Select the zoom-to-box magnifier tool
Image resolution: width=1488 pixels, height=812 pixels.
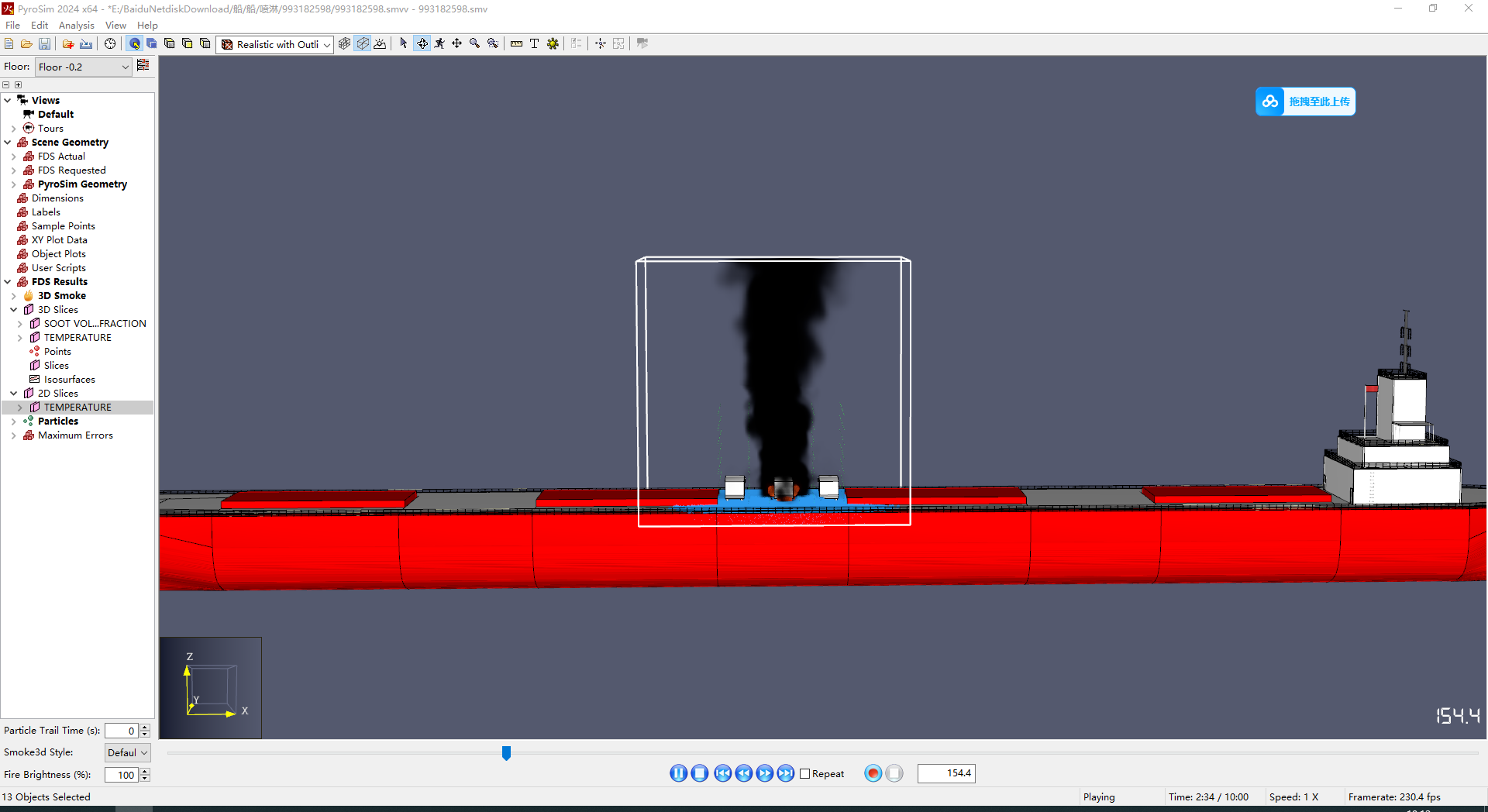click(492, 44)
